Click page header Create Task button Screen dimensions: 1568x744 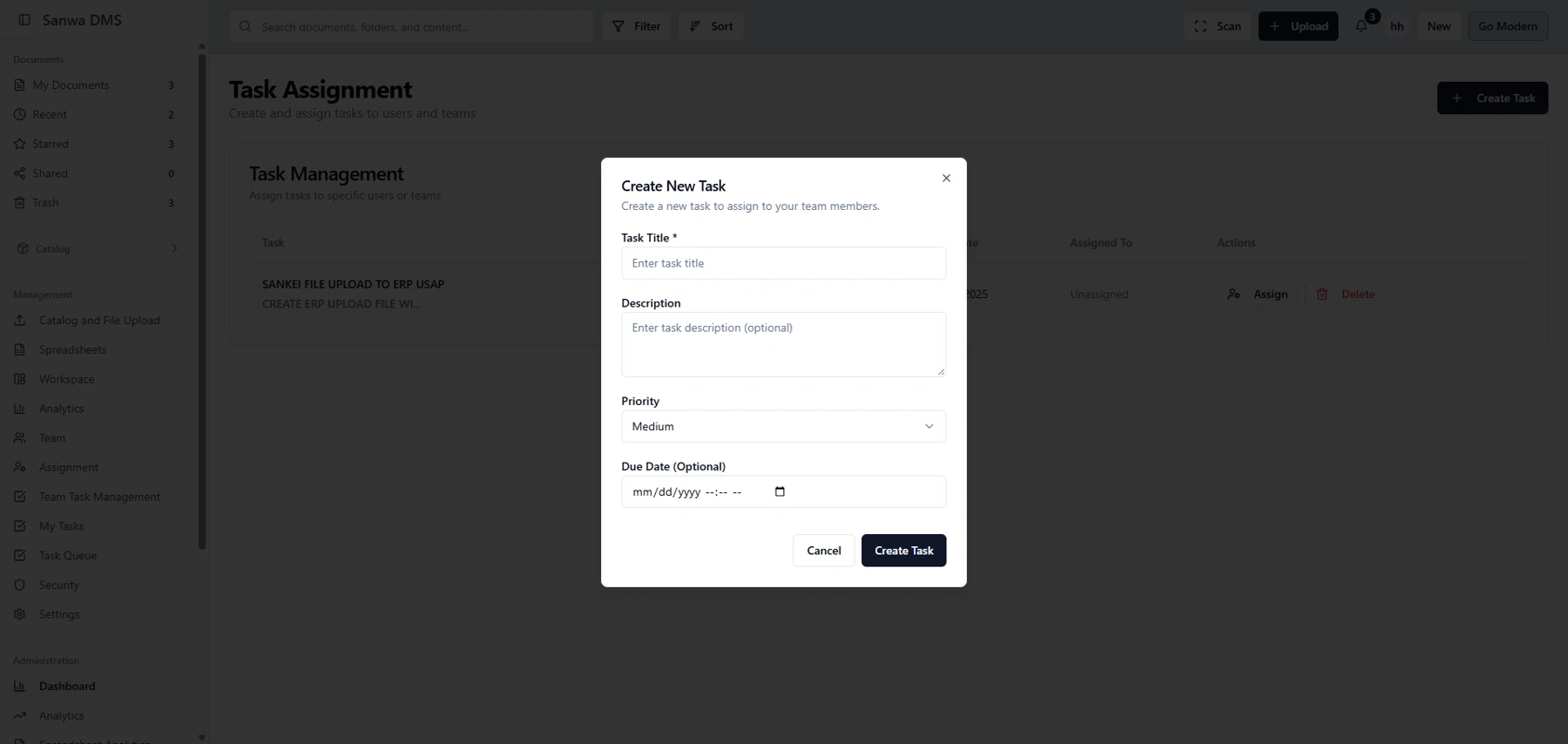click(x=1492, y=98)
